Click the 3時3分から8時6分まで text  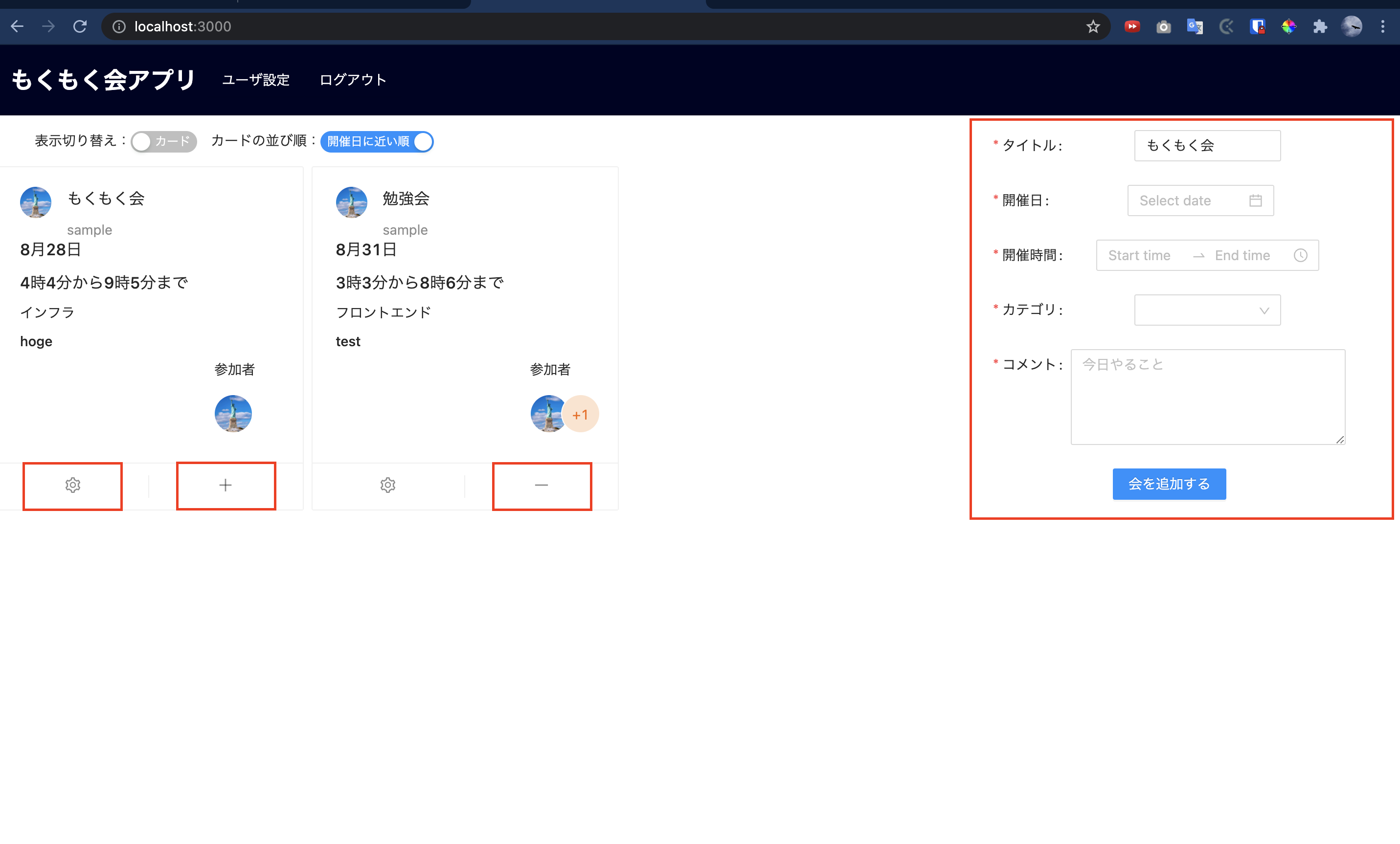tap(419, 282)
